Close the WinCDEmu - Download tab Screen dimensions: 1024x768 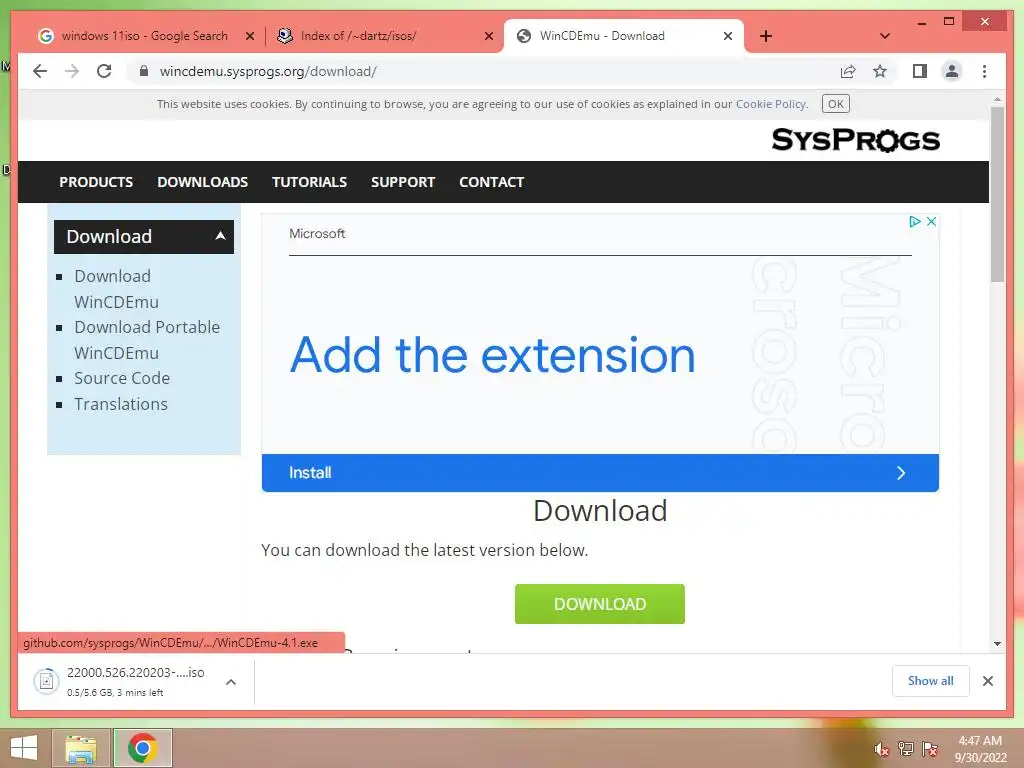[x=728, y=37]
